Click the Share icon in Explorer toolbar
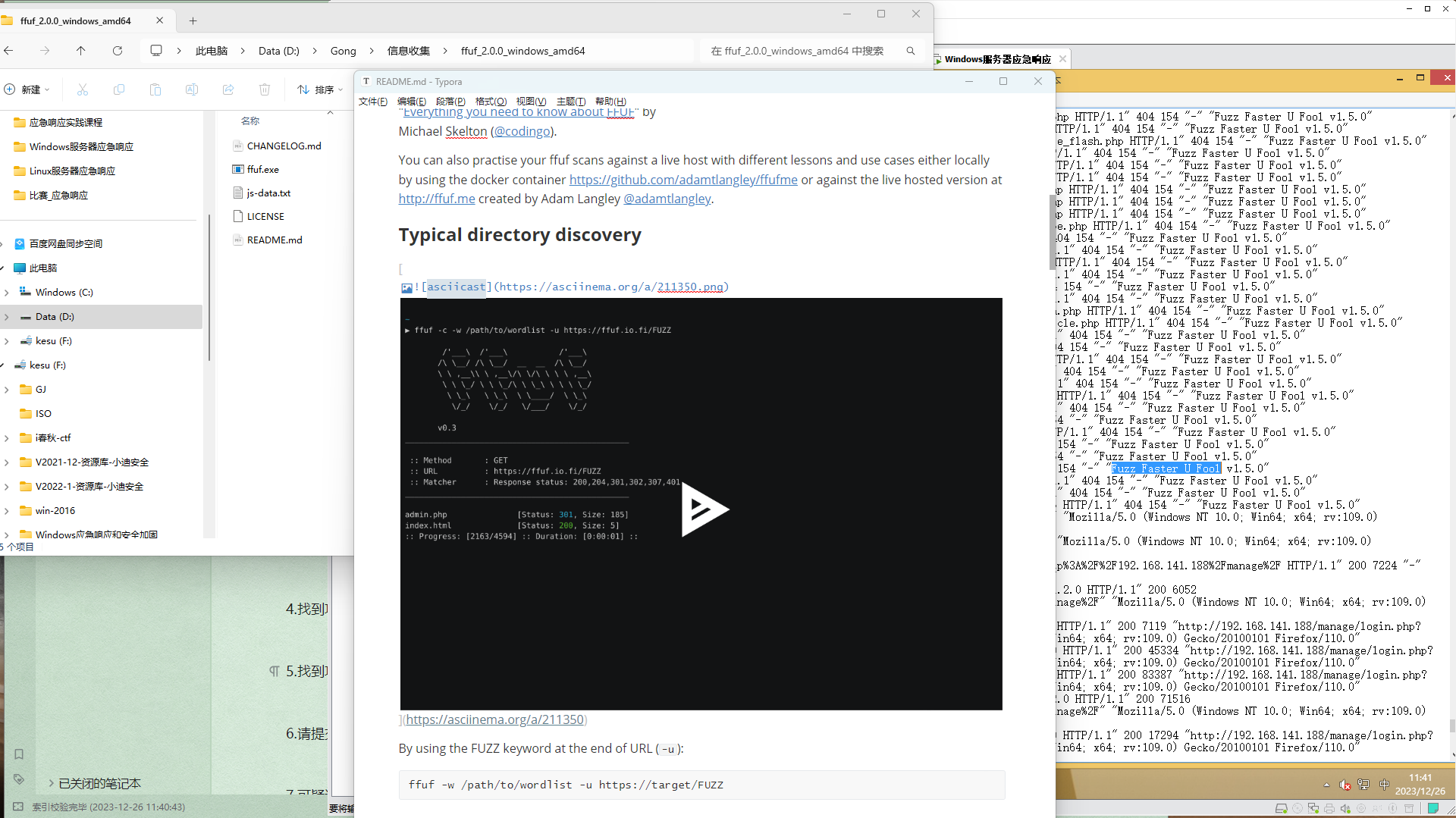The width and height of the screenshot is (1456, 818). coord(228,89)
